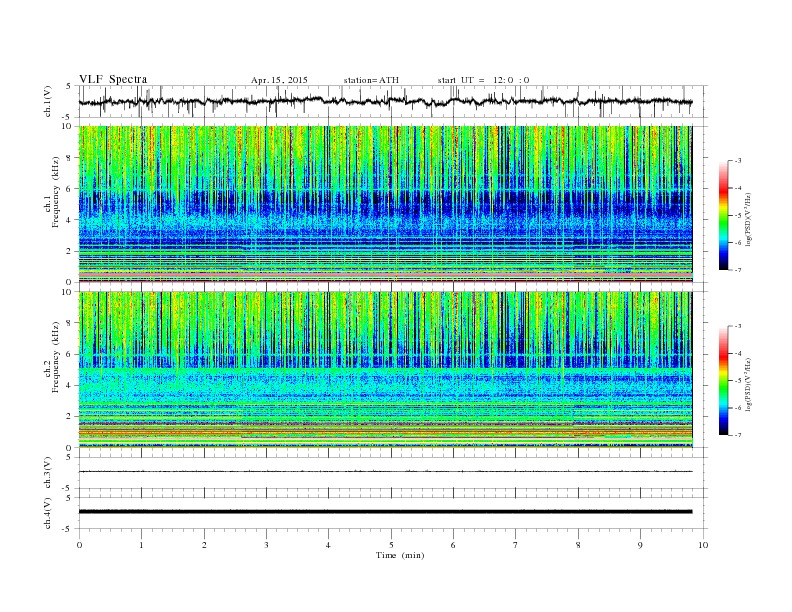Click the "8" kHz tick of ch.2 spectrogram
The image size is (792, 612).
[x=70, y=323]
